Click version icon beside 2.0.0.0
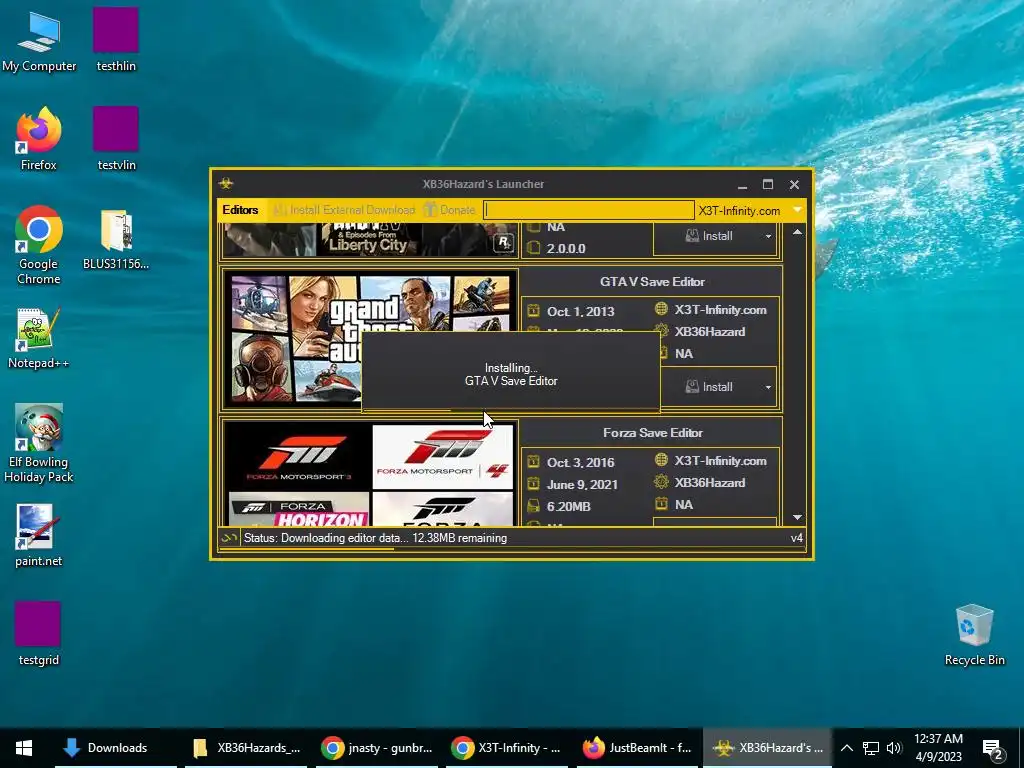The height and width of the screenshot is (768, 1024). click(533, 248)
